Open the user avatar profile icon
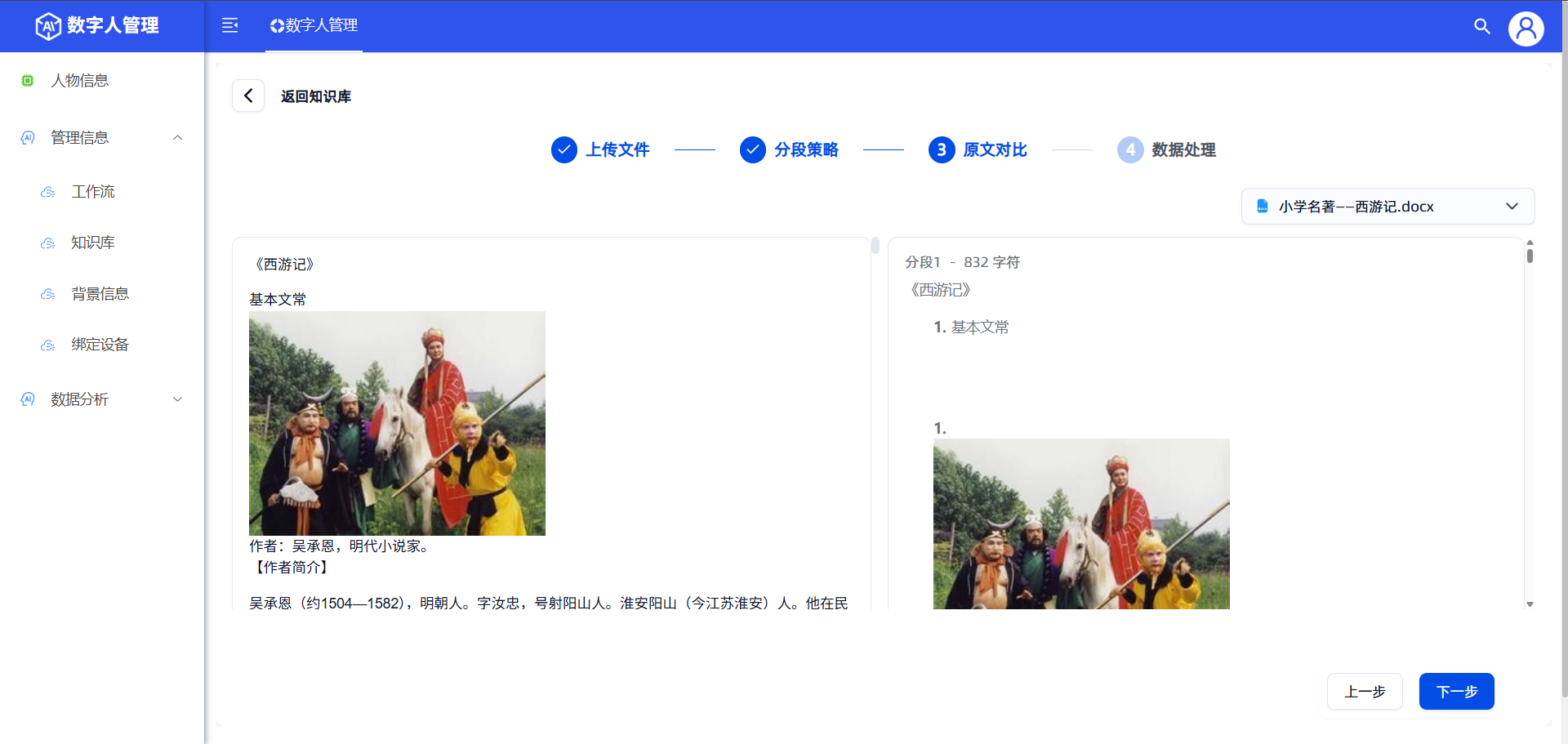This screenshot has height=744, width=1568. (x=1526, y=29)
